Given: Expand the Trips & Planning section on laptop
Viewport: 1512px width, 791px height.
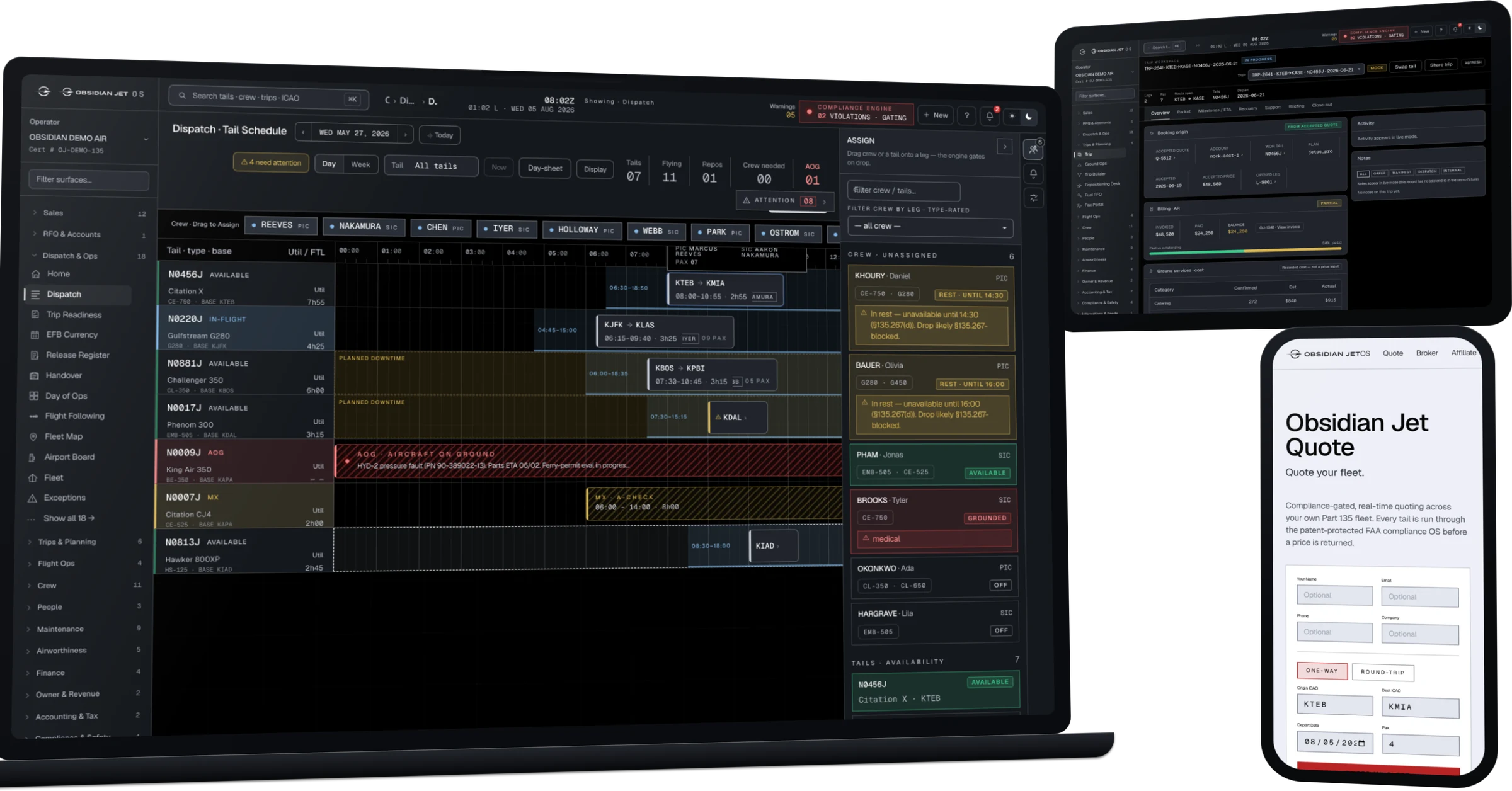Looking at the screenshot, I should [85, 542].
